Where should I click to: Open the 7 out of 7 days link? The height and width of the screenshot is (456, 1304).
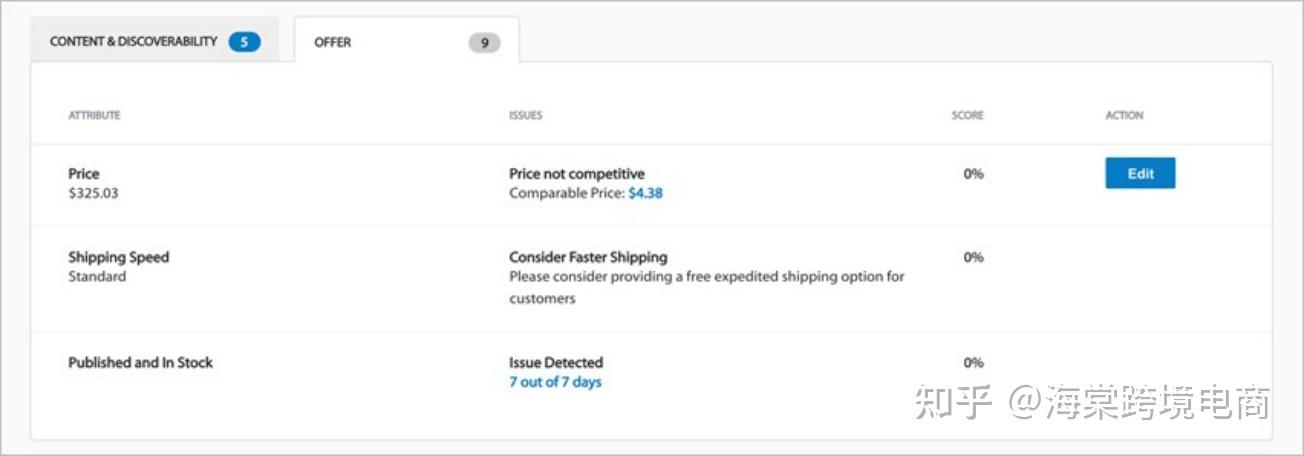(x=555, y=382)
